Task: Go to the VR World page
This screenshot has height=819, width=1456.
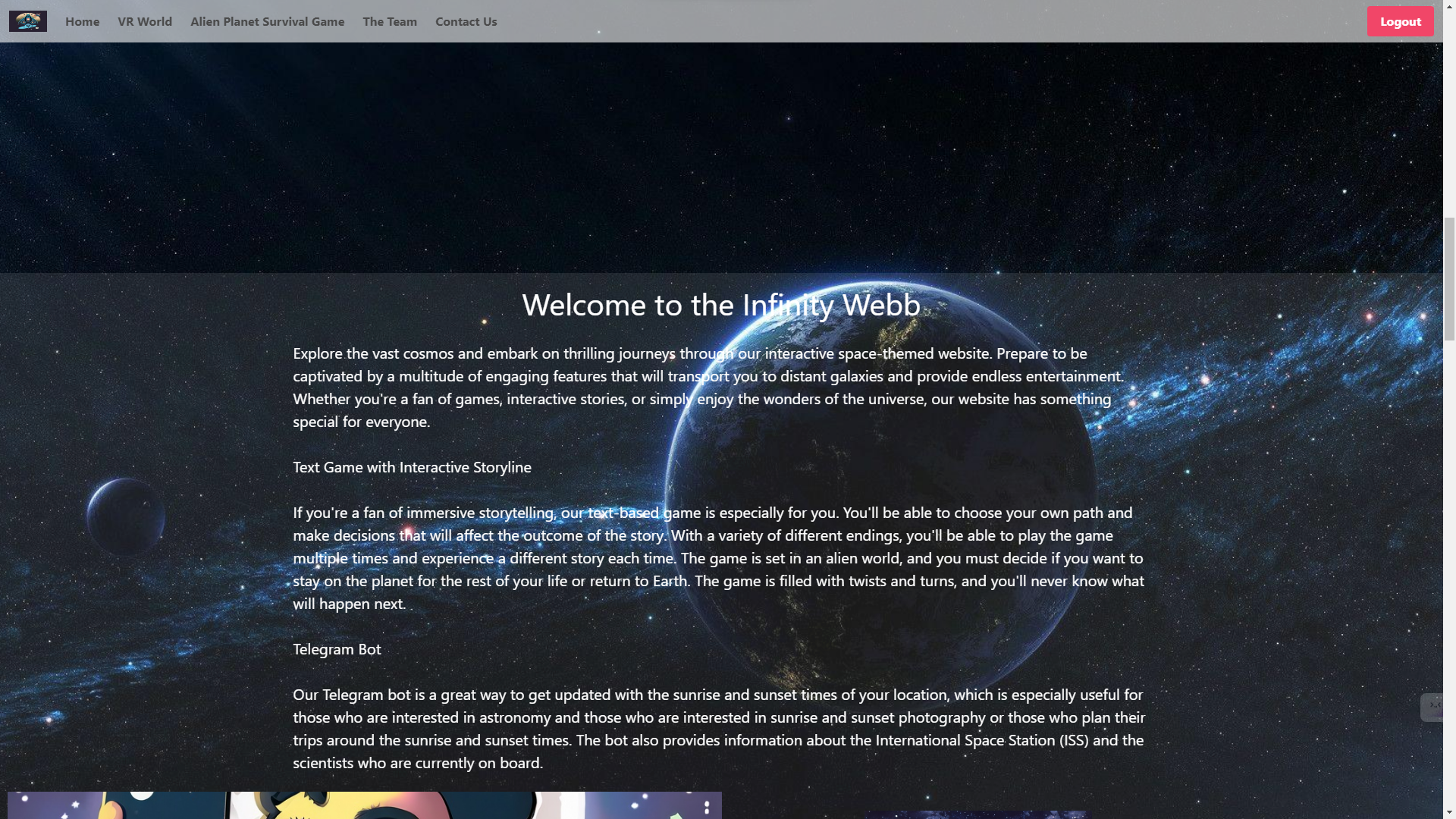Action: pos(145,21)
